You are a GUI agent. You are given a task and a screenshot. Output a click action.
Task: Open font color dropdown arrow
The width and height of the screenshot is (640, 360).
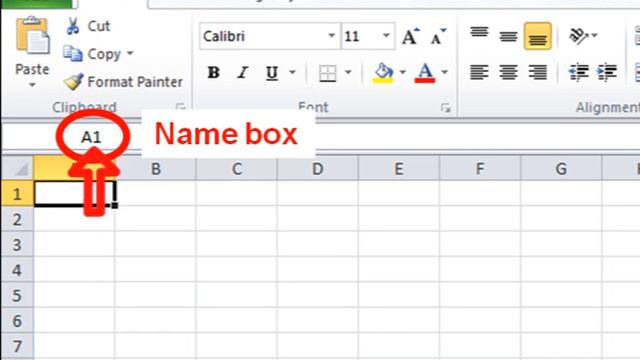pos(444,73)
